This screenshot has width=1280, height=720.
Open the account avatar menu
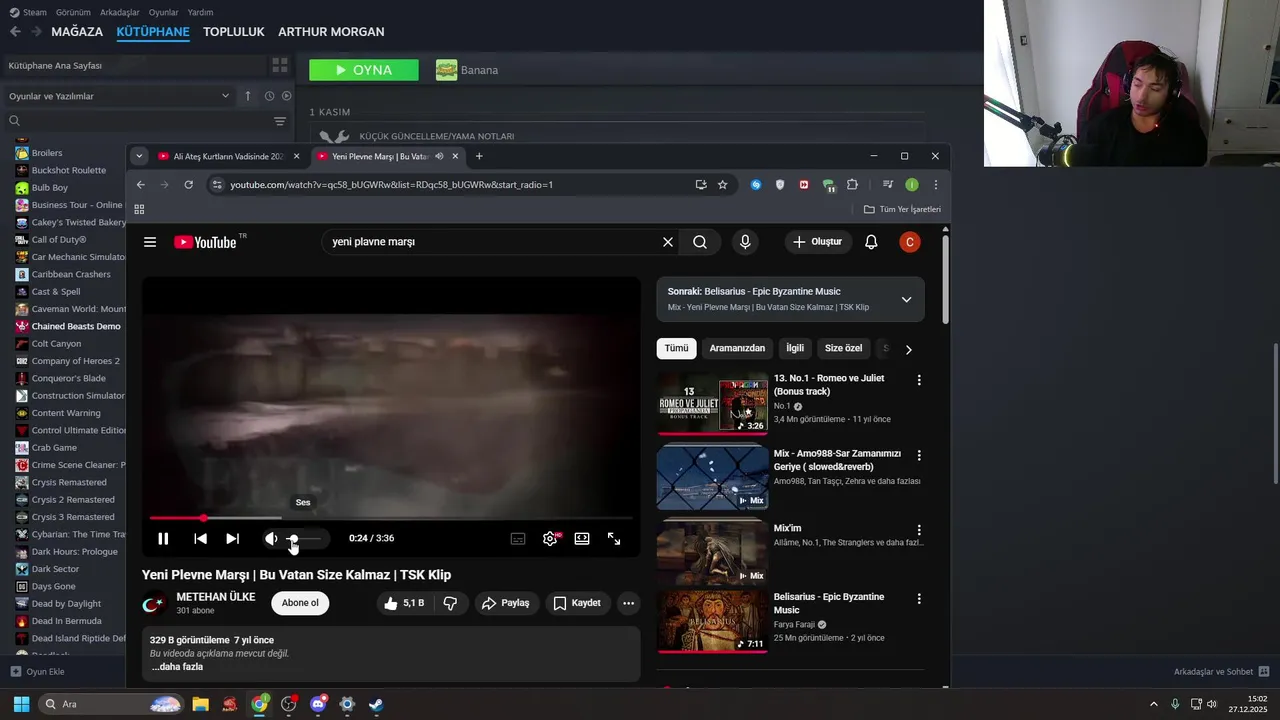click(909, 242)
